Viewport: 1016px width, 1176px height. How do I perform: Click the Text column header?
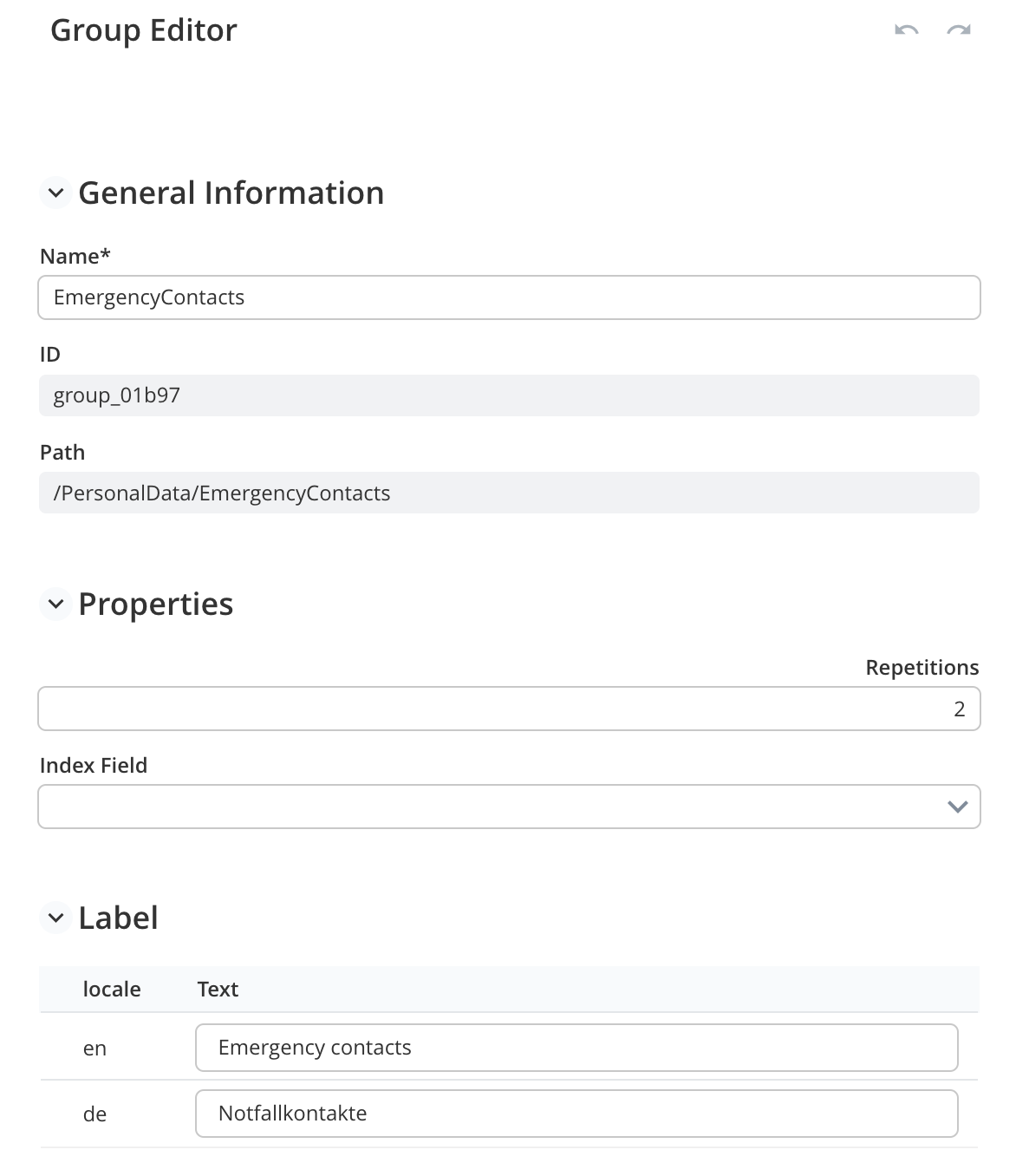[x=218, y=990]
